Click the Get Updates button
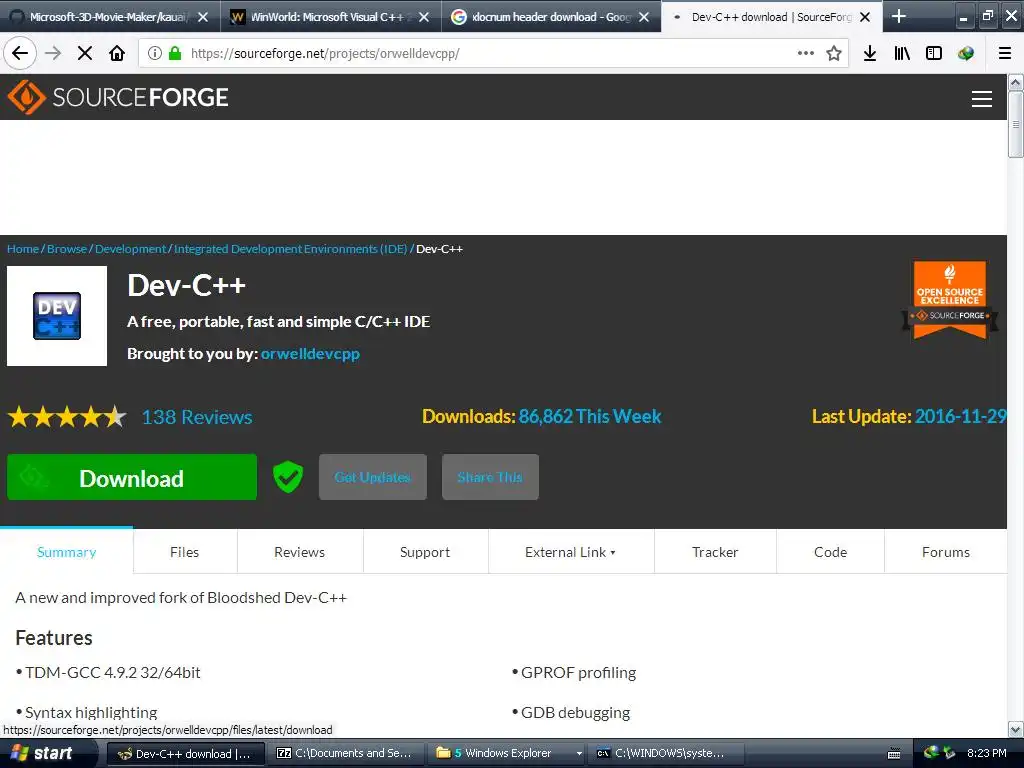Viewport: 1024px width, 768px height. coord(373,477)
